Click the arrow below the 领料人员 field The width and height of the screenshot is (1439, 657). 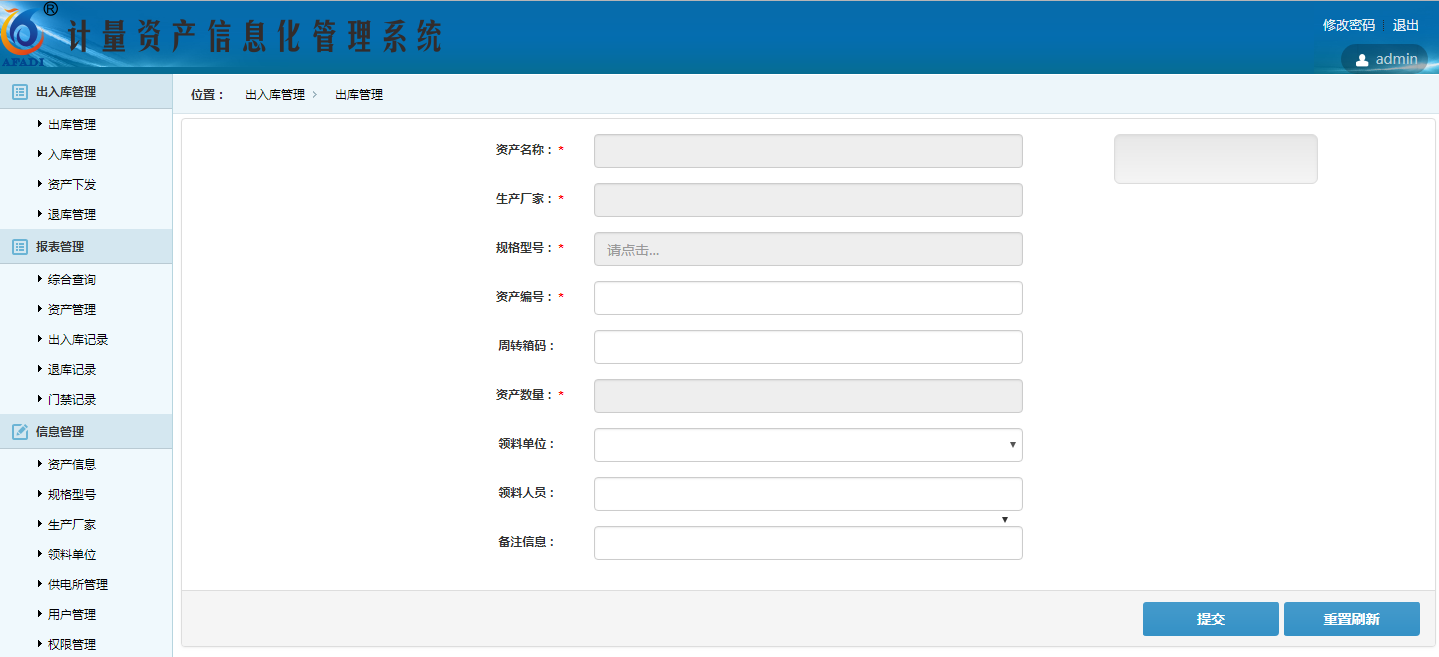tap(1004, 519)
